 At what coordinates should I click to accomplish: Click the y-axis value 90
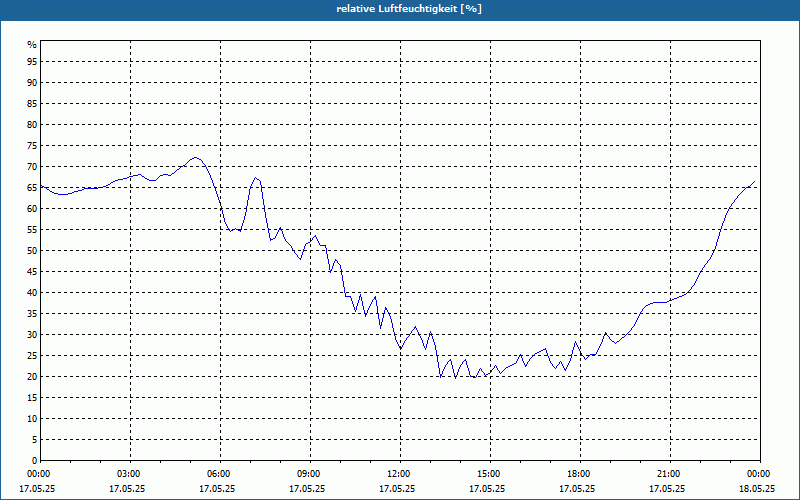point(32,83)
